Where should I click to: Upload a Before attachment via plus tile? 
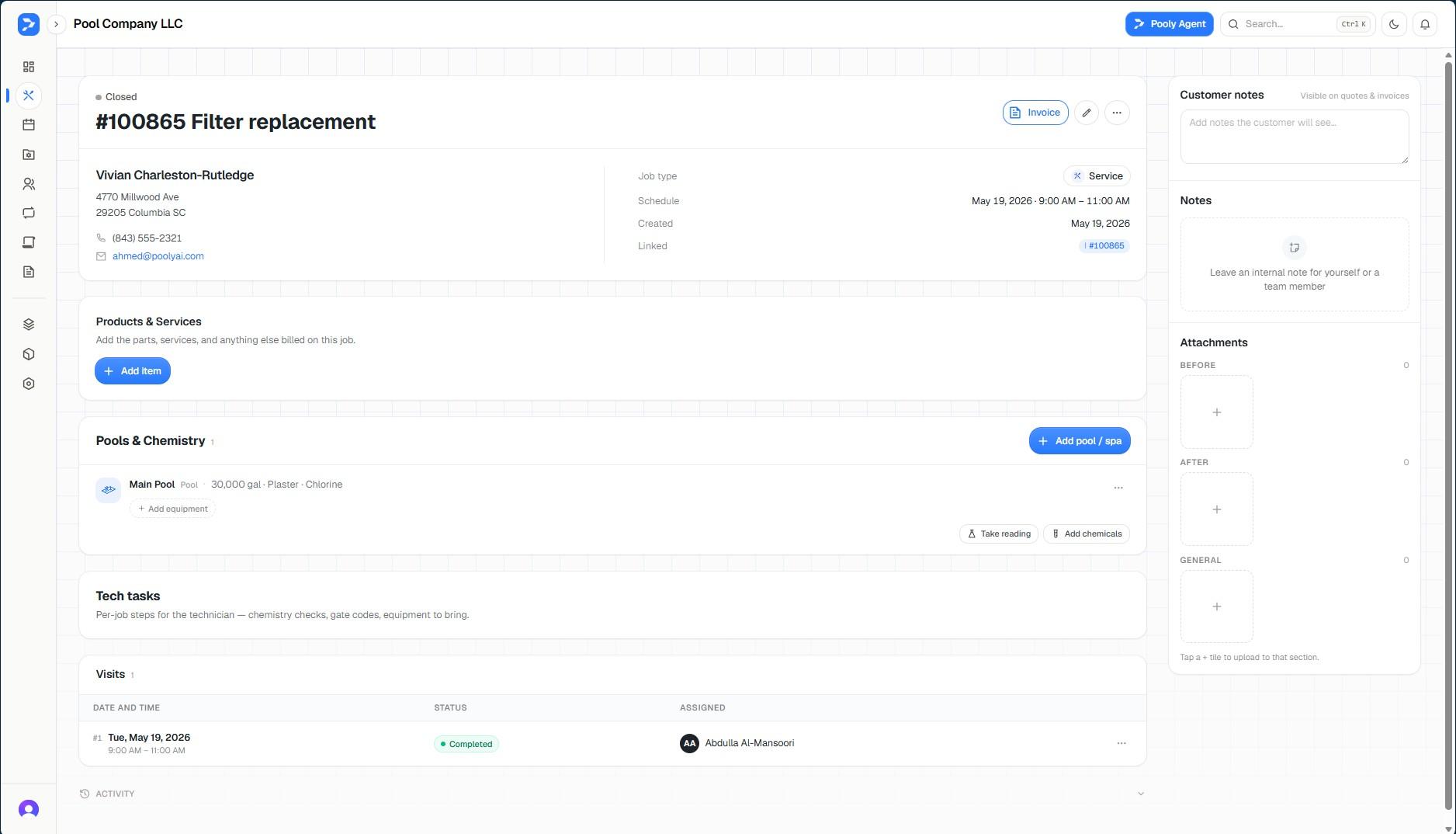coord(1217,412)
